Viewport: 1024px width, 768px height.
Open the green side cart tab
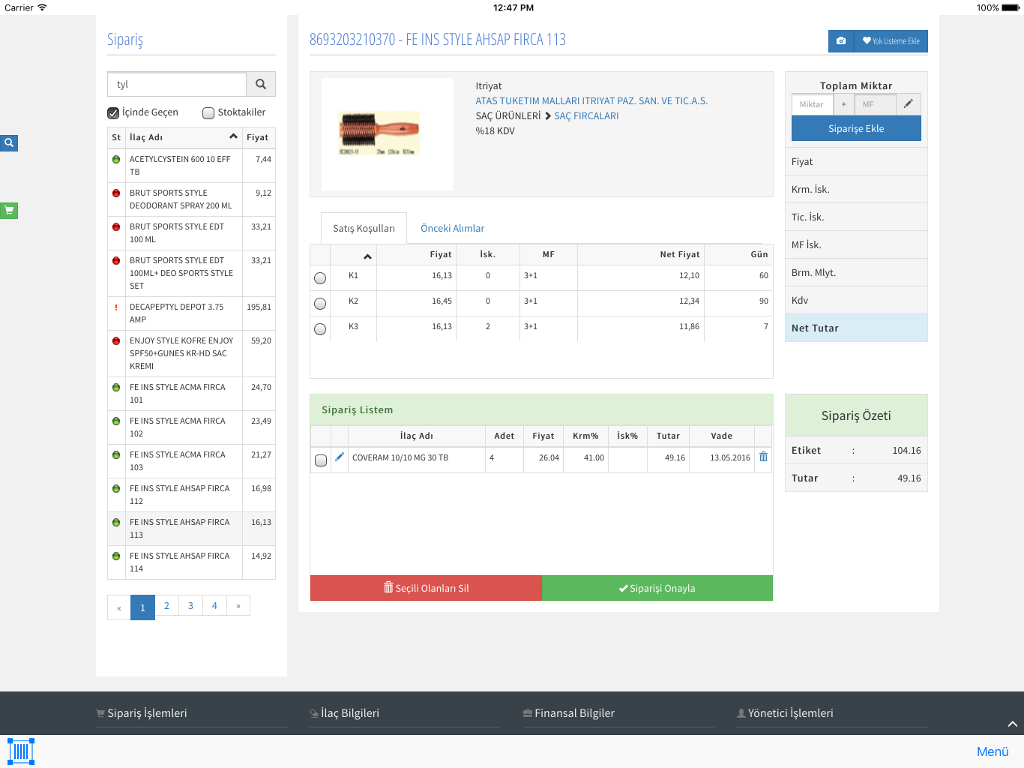[x=8, y=210]
